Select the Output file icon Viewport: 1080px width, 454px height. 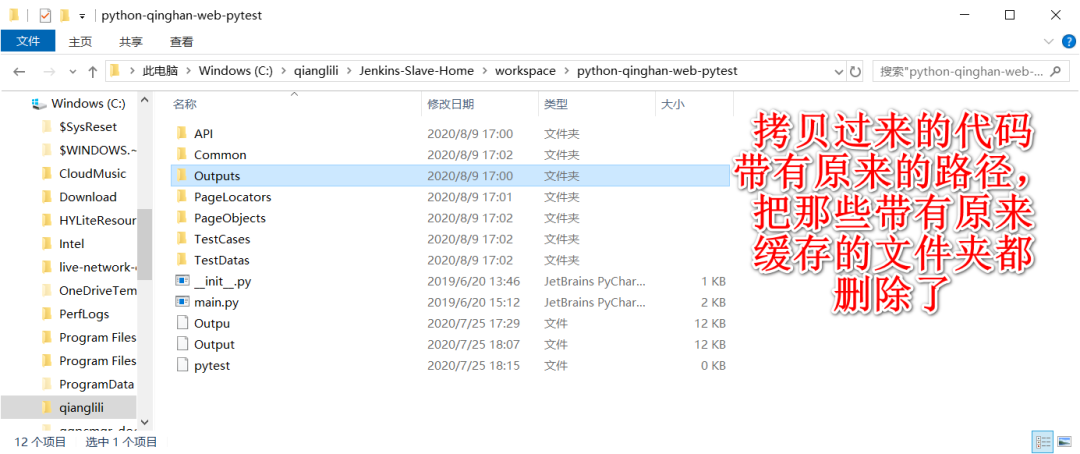point(182,344)
